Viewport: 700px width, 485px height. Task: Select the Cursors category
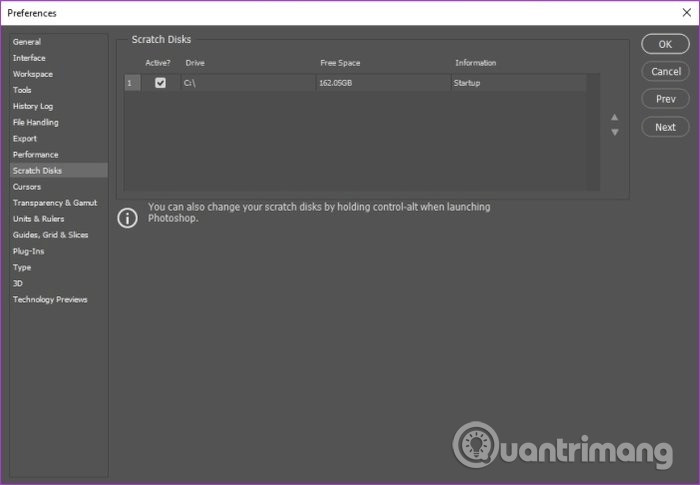tap(27, 187)
